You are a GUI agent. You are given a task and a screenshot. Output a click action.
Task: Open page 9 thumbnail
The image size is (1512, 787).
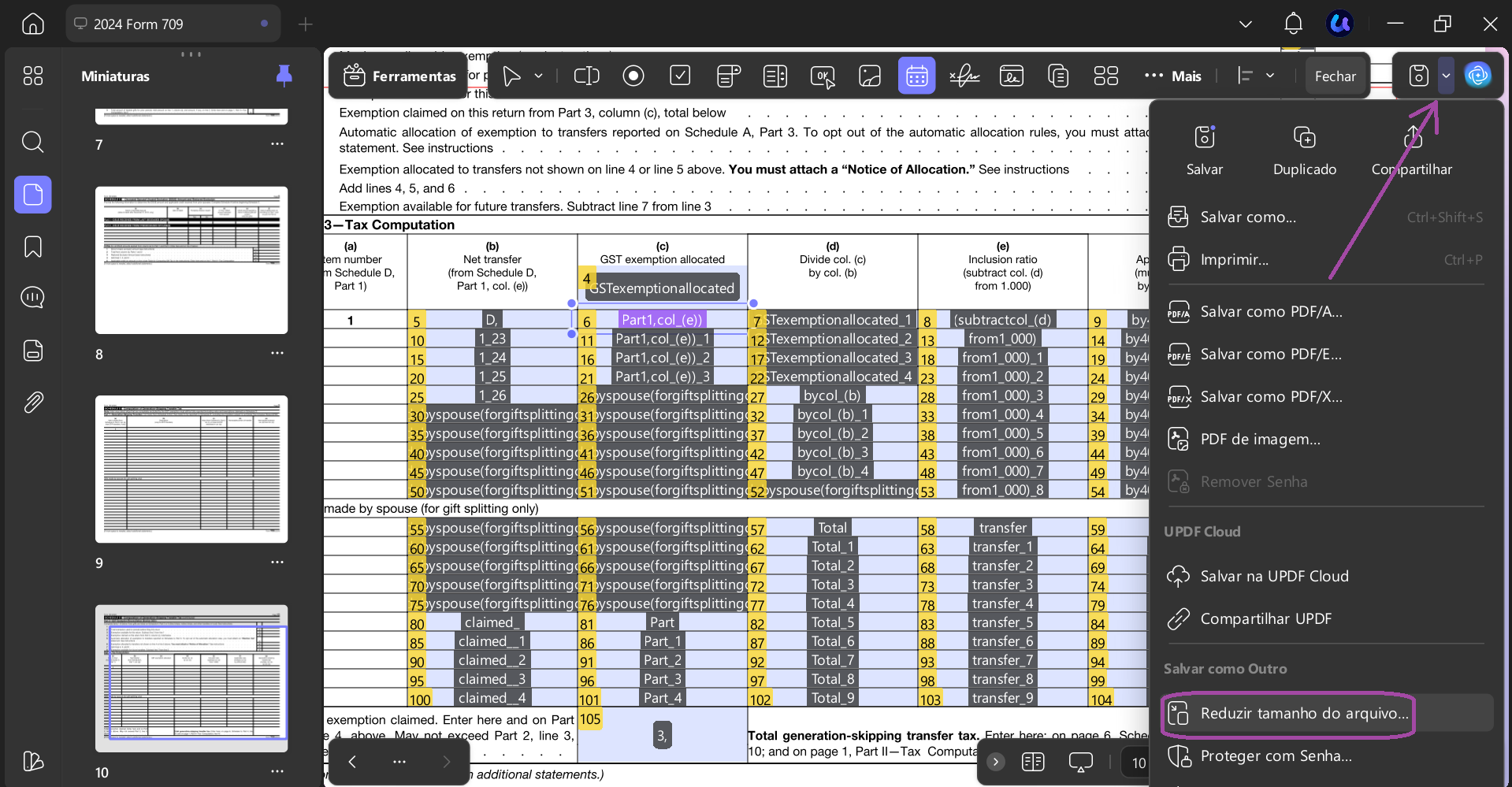pos(191,469)
